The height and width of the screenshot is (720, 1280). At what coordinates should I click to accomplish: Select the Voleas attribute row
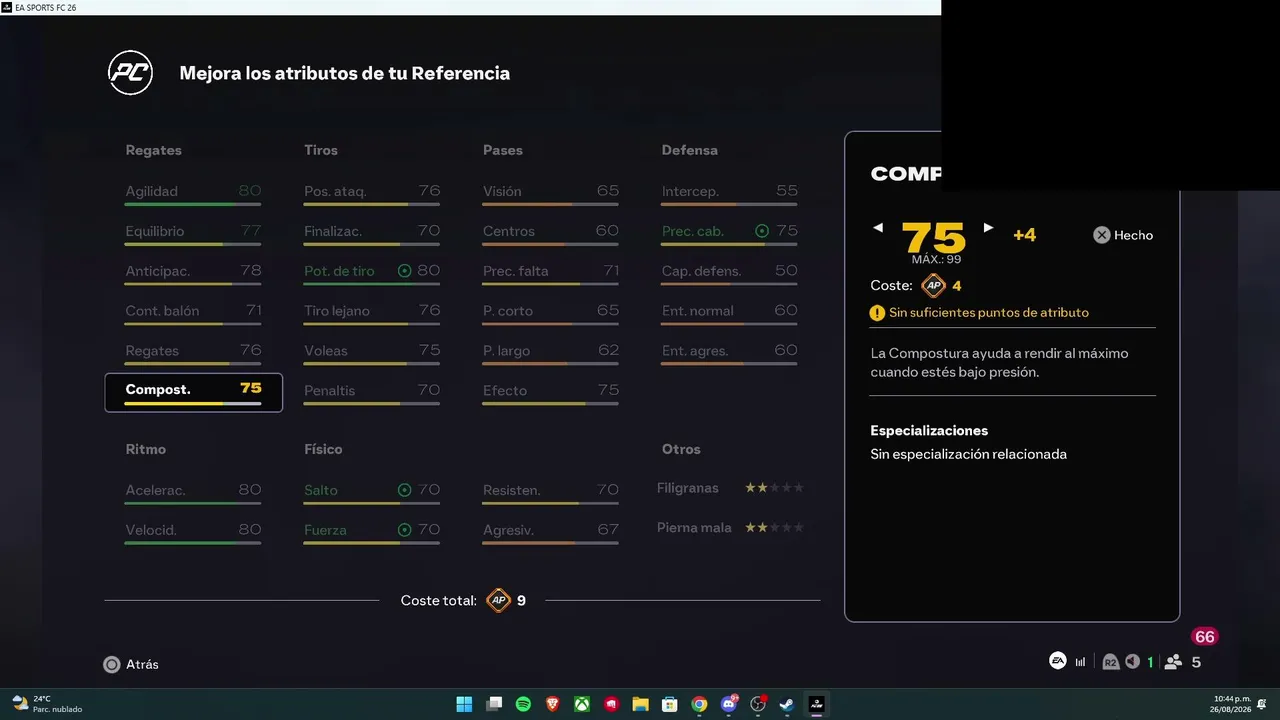click(372, 353)
